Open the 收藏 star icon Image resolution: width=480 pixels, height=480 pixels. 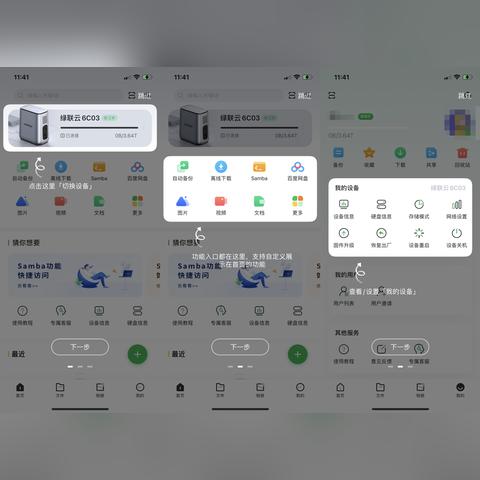(369, 153)
